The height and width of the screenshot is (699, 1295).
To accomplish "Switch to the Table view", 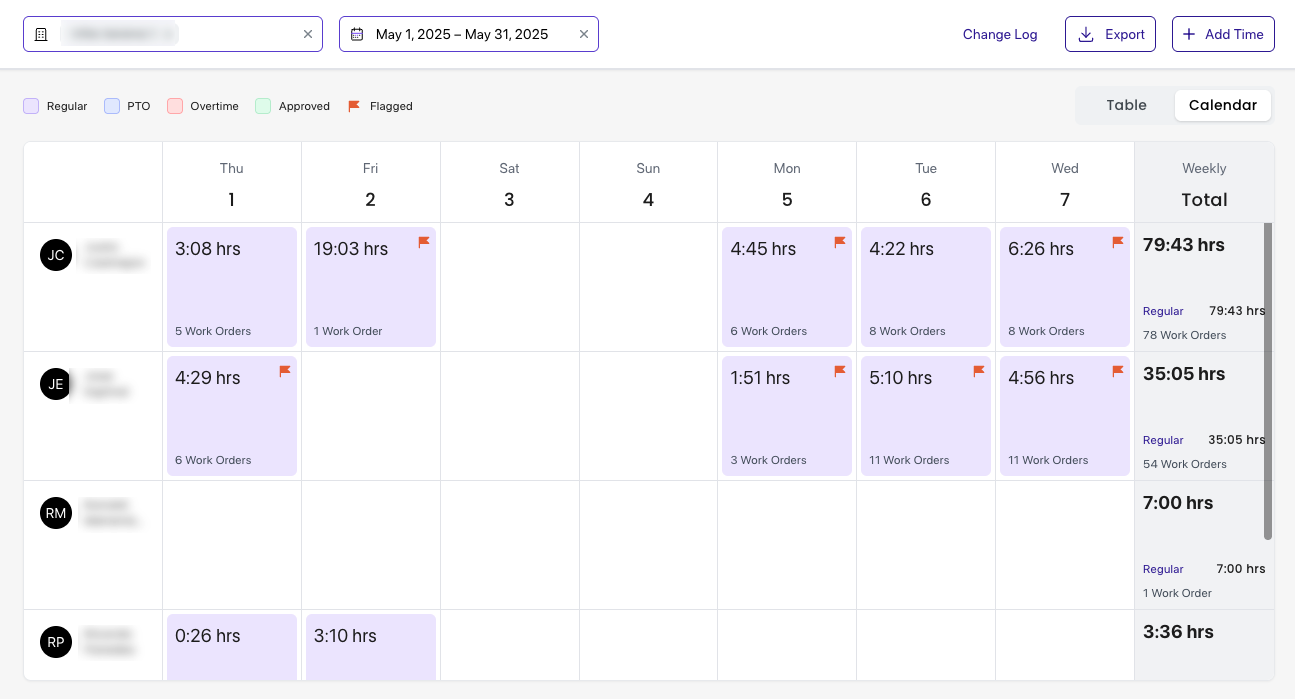I will pos(1126,105).
